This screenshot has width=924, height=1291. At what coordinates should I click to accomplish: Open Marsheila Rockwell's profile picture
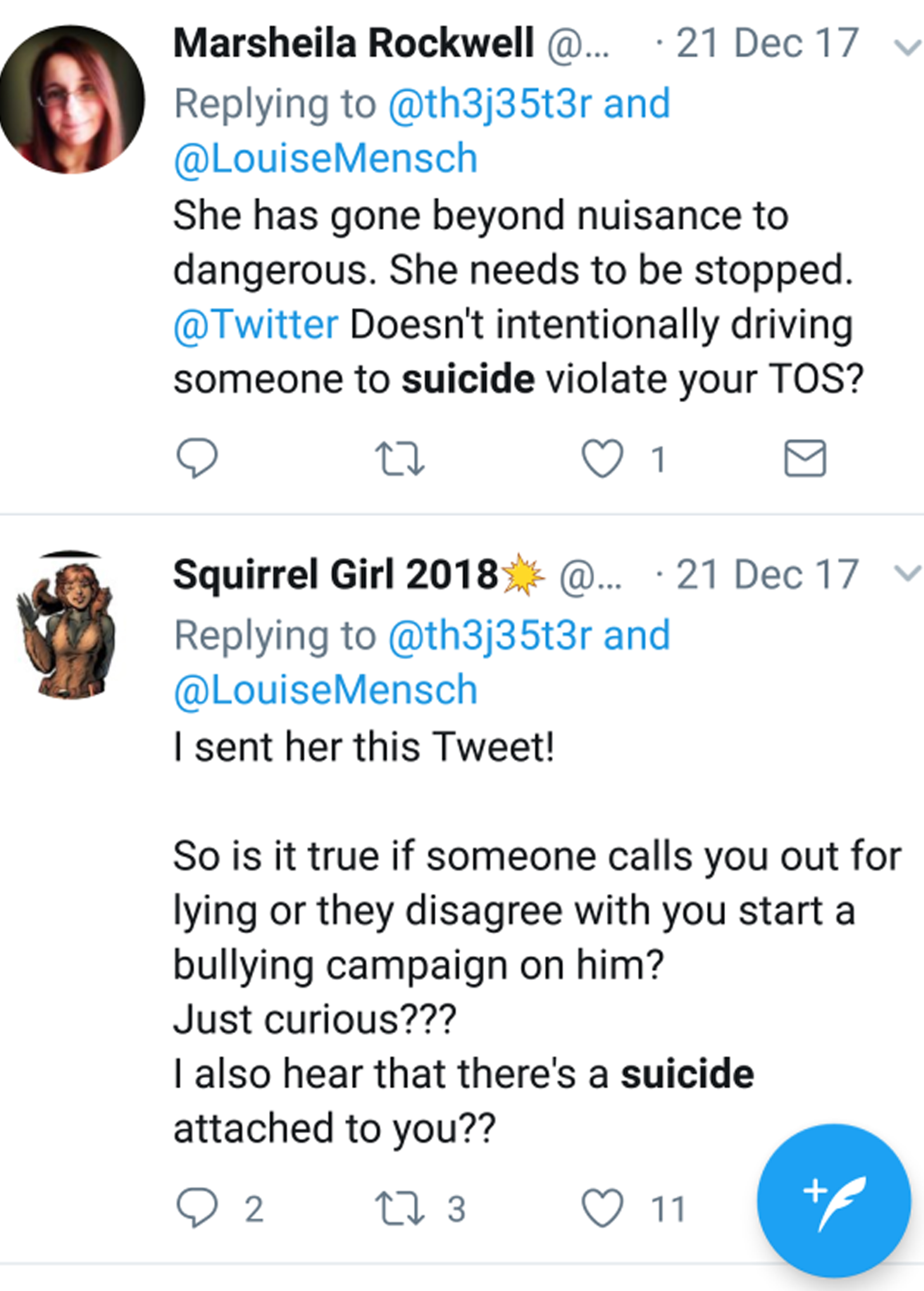coord(72,99)
